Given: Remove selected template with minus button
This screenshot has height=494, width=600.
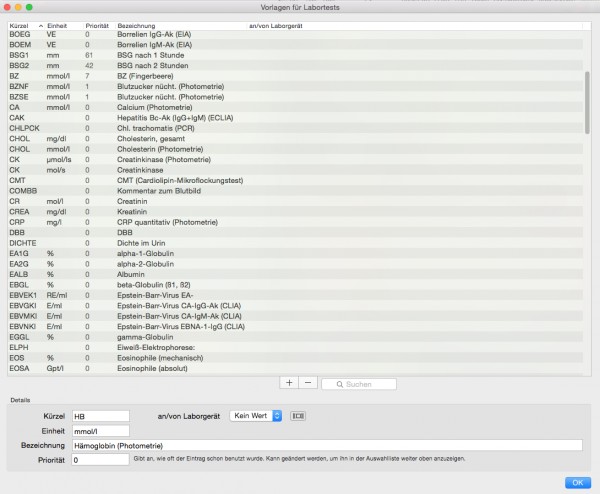Looking at the screenshot, I should (308, 383).
